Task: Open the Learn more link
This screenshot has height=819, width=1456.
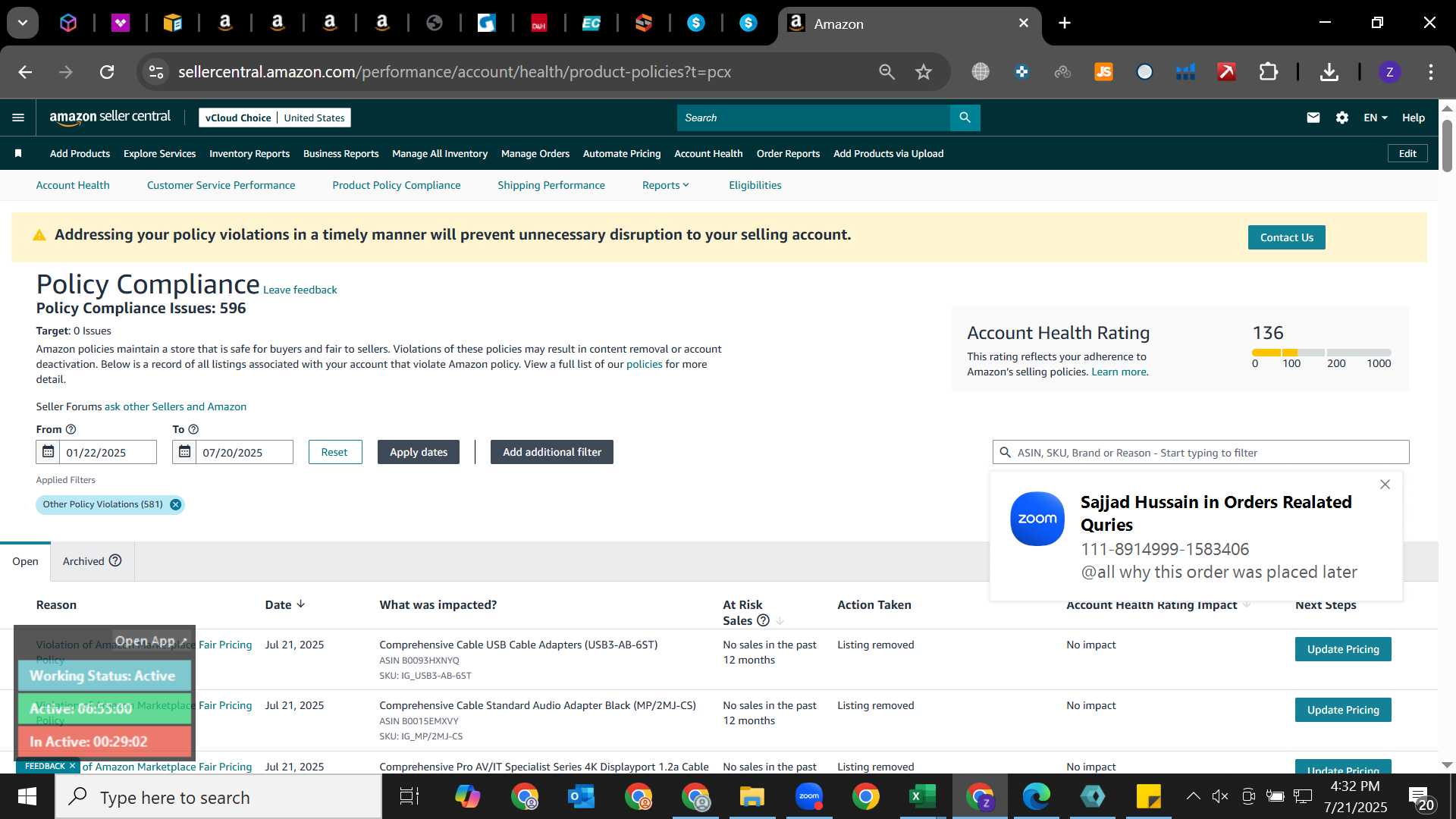Action: pyautogui.click(x=1119, y=372)
